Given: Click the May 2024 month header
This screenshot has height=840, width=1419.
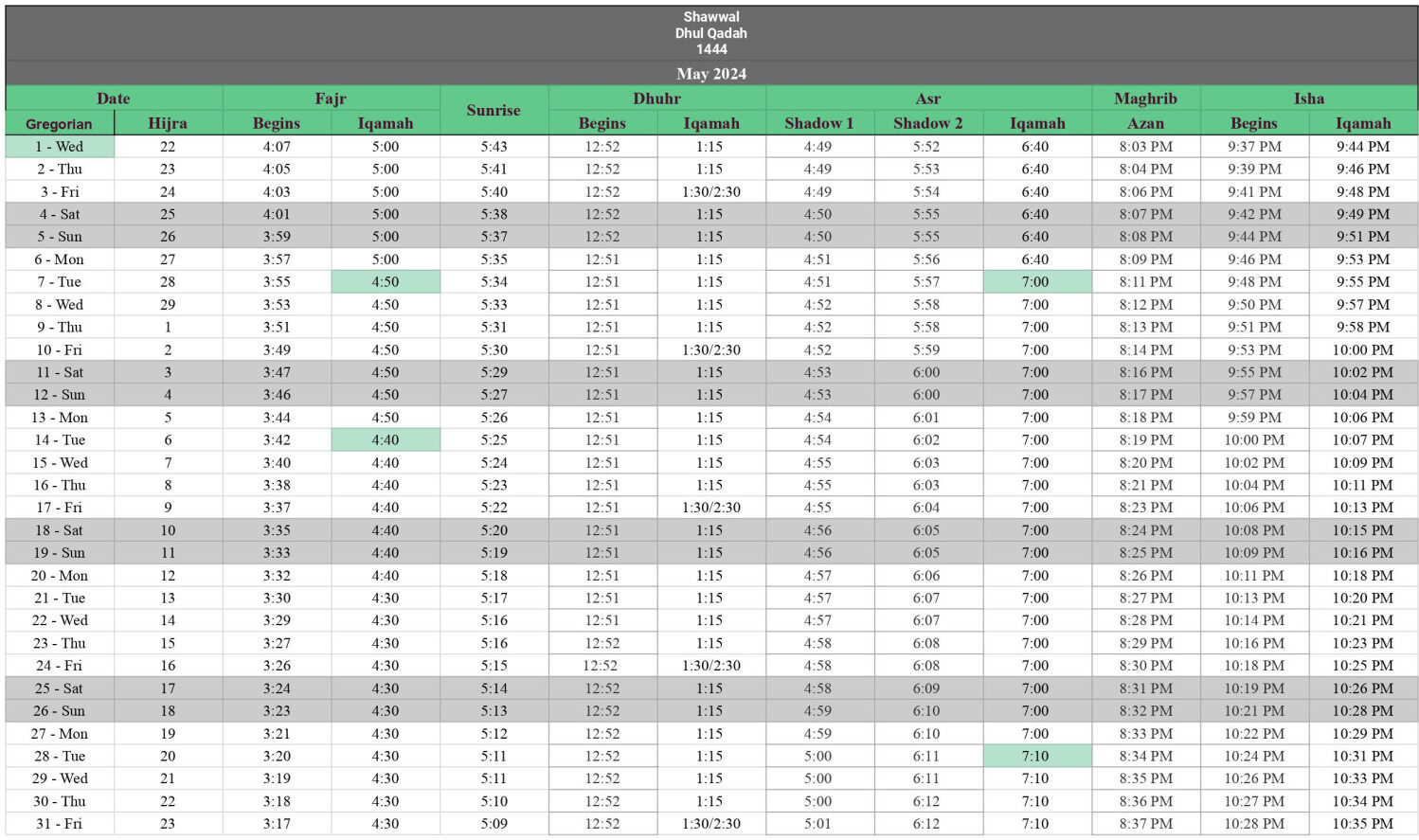Looking at the screenshot, I should tap(710, 74).
